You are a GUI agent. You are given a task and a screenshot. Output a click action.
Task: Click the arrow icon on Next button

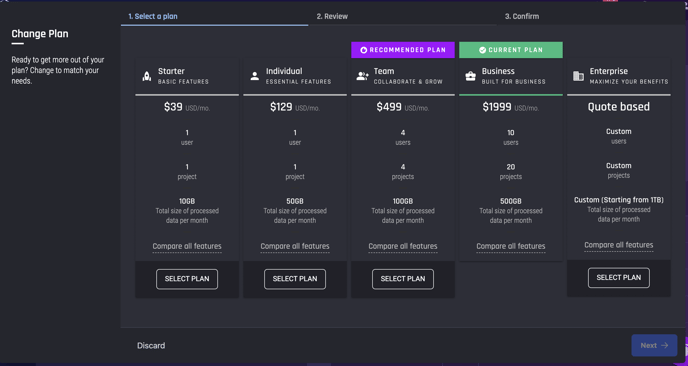(x=664, y=345)
